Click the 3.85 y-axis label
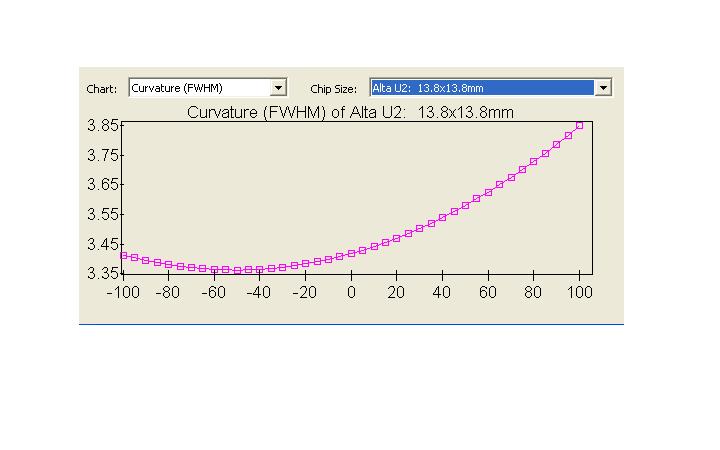This screenshot has width=720, height=450. click(x=103, y=125)
